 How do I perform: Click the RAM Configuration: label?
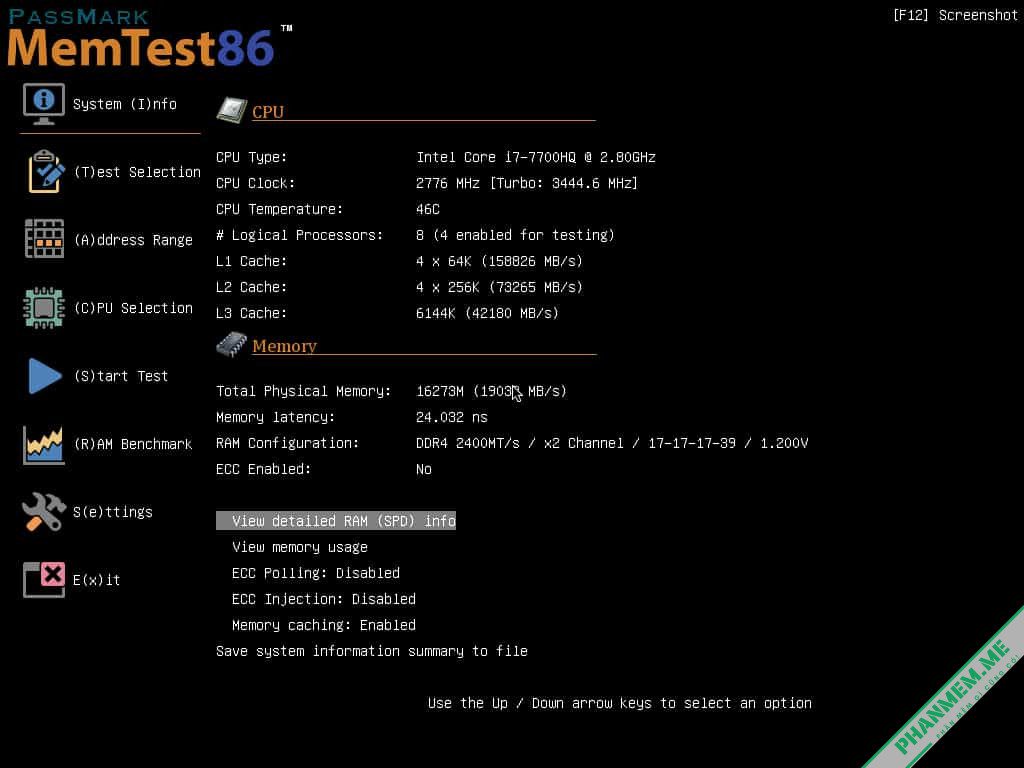[287, 443]
